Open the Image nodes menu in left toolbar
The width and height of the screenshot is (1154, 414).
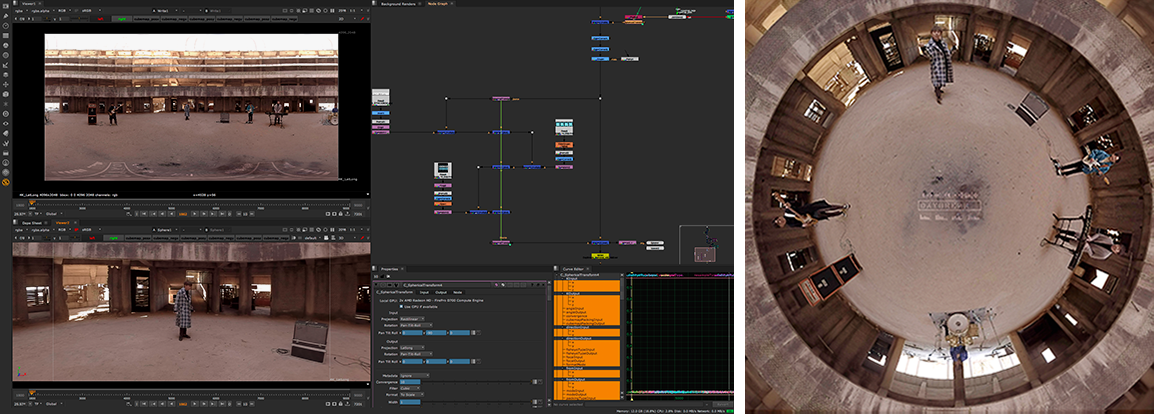[6, 6]
